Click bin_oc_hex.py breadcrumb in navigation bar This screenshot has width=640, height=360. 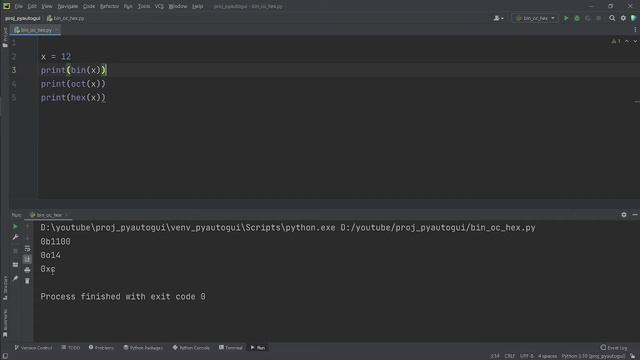point(65,18)
